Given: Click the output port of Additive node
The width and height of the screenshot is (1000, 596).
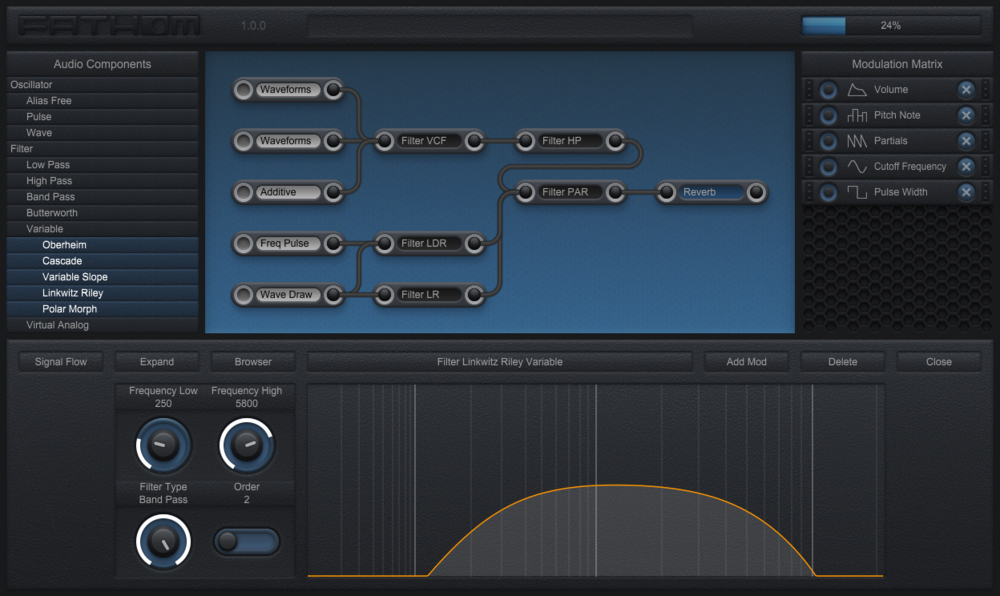Looking at the screenshot, I should [333, 192].
